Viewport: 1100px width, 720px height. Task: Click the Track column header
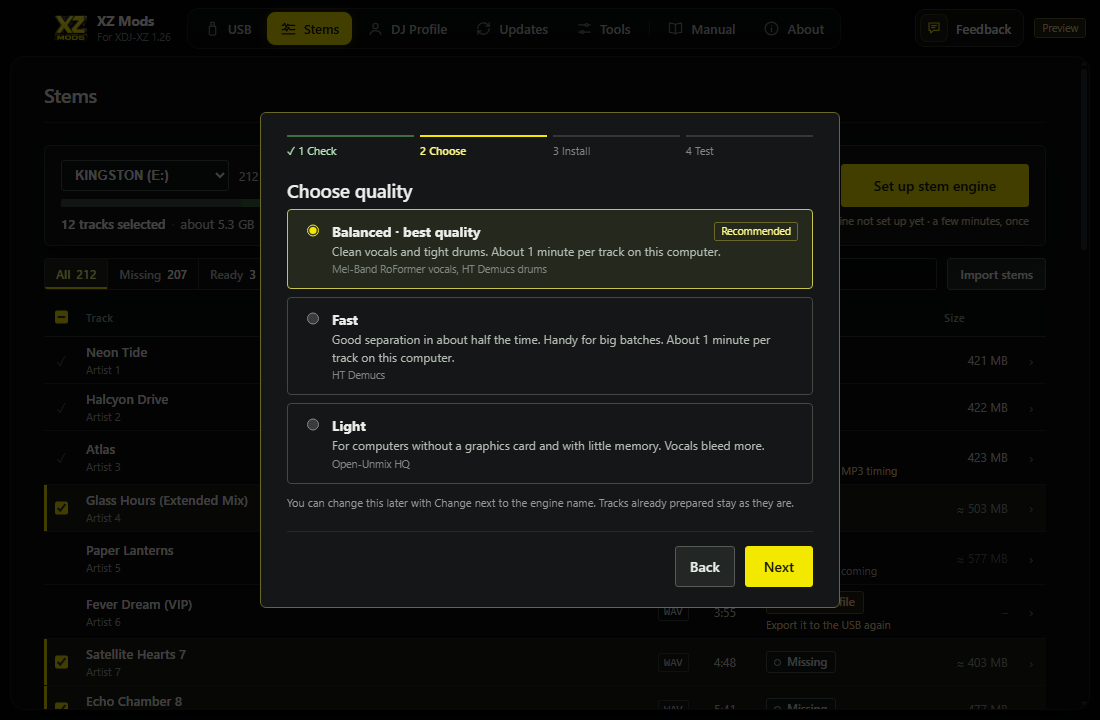click(x=99, y=318)
